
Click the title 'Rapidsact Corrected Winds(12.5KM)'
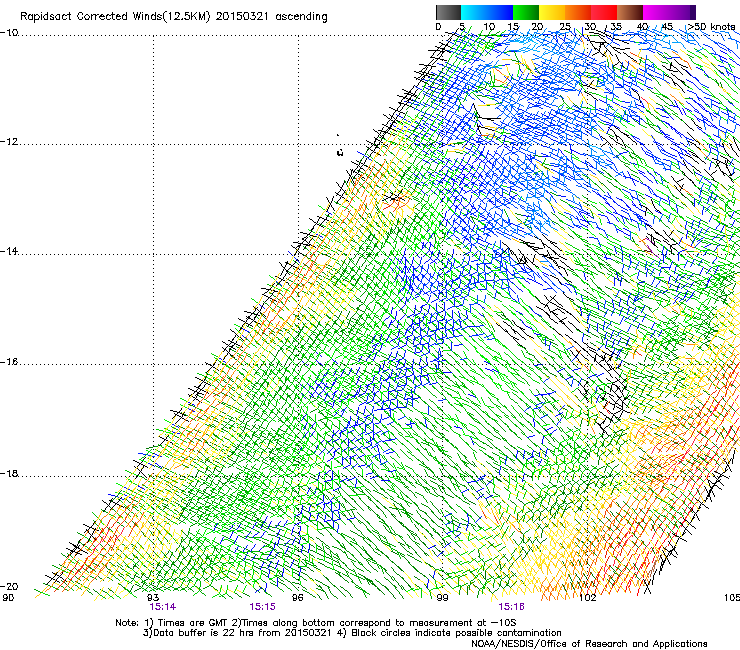tap(115, 17)
